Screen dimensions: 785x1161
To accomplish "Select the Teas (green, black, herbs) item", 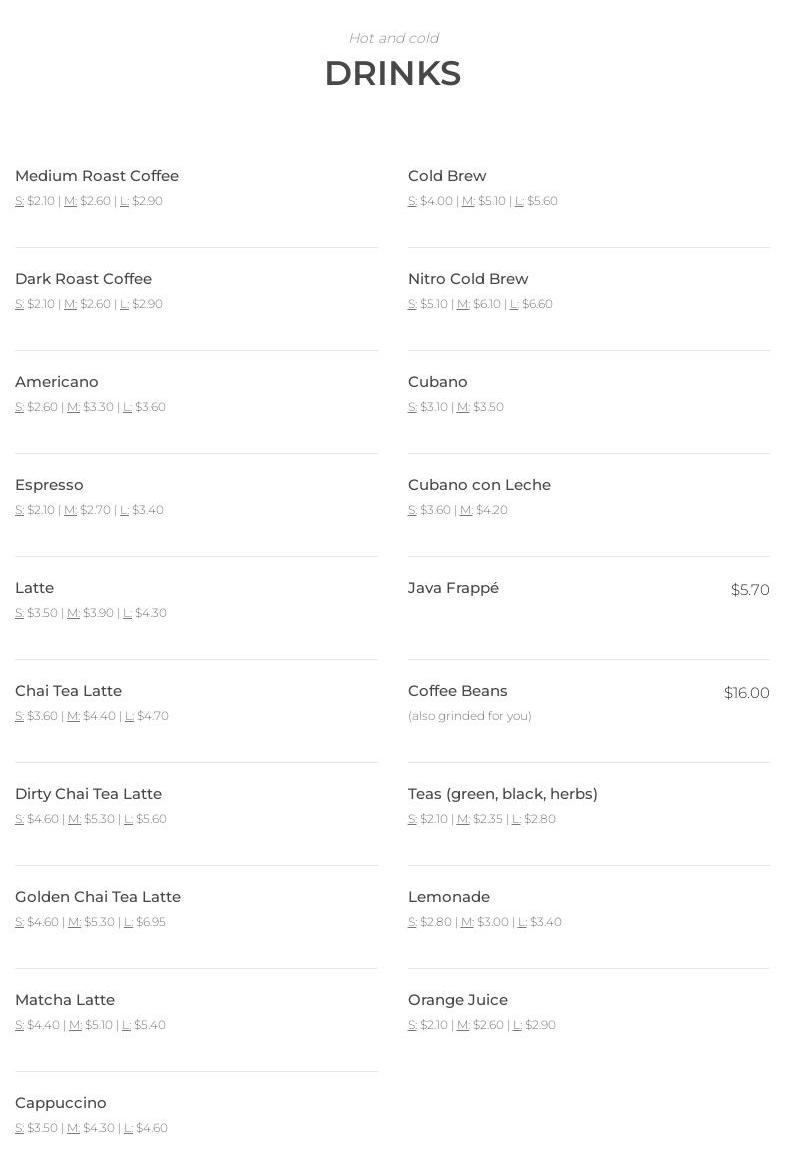I will click(503, 794).
